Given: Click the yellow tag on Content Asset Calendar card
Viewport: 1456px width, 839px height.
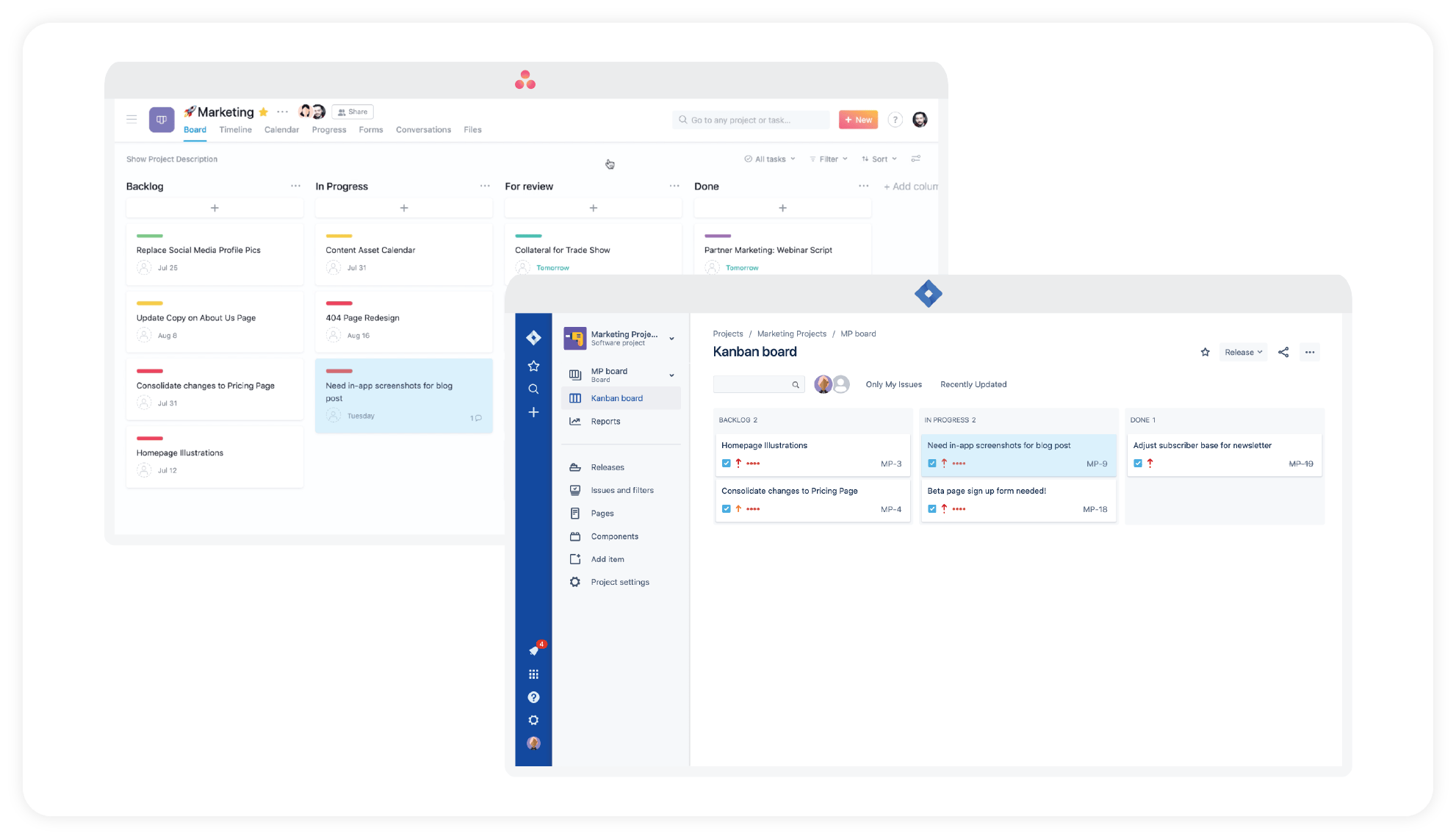Looking at the screenshot, I should (x=339, y=236).
